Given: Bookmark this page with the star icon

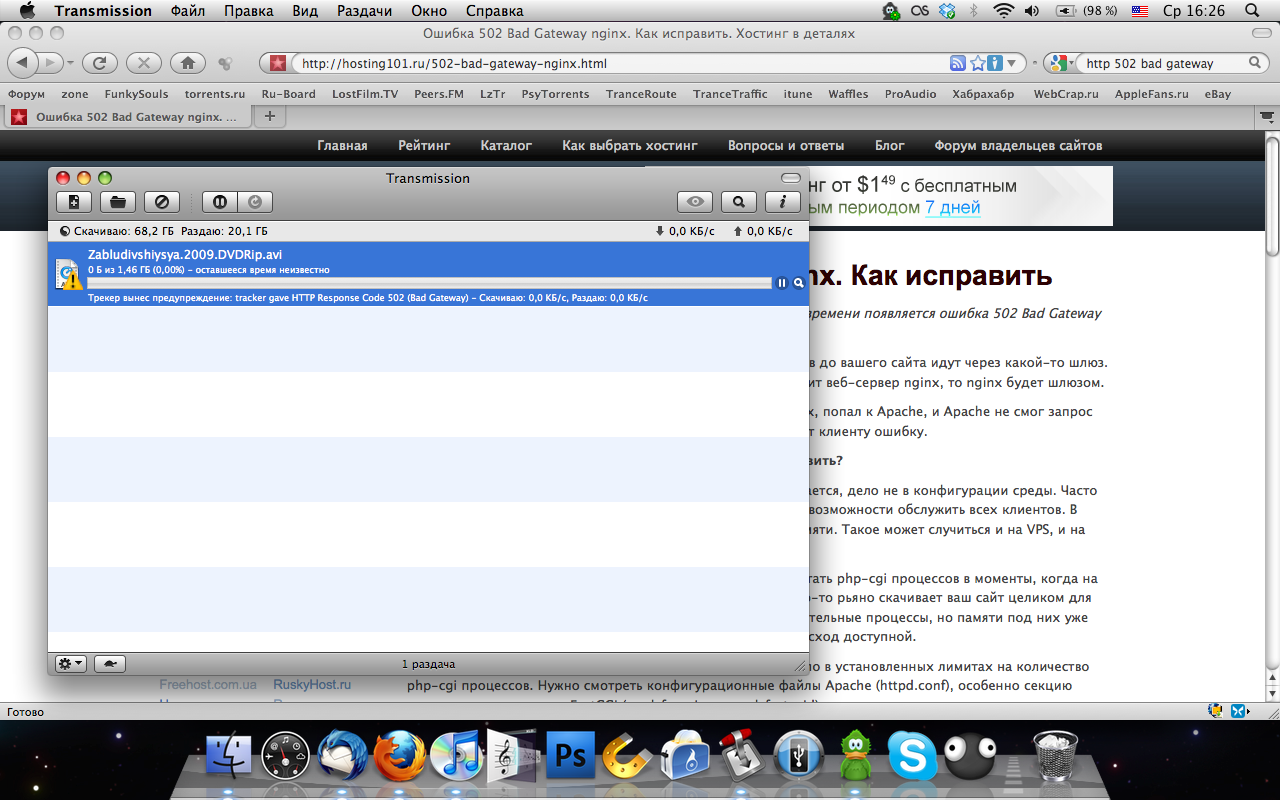Looking at the screenshot, I should pyautogui.click(x=977, y=63).
